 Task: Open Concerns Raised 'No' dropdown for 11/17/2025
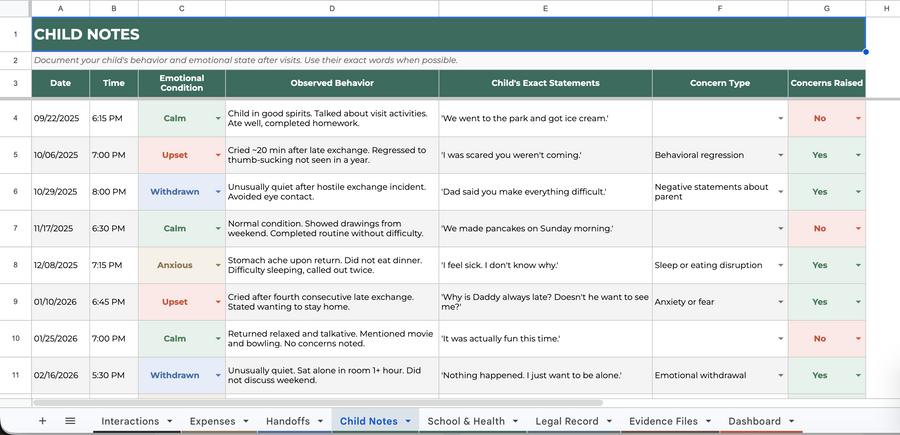[x=858, y=228]
